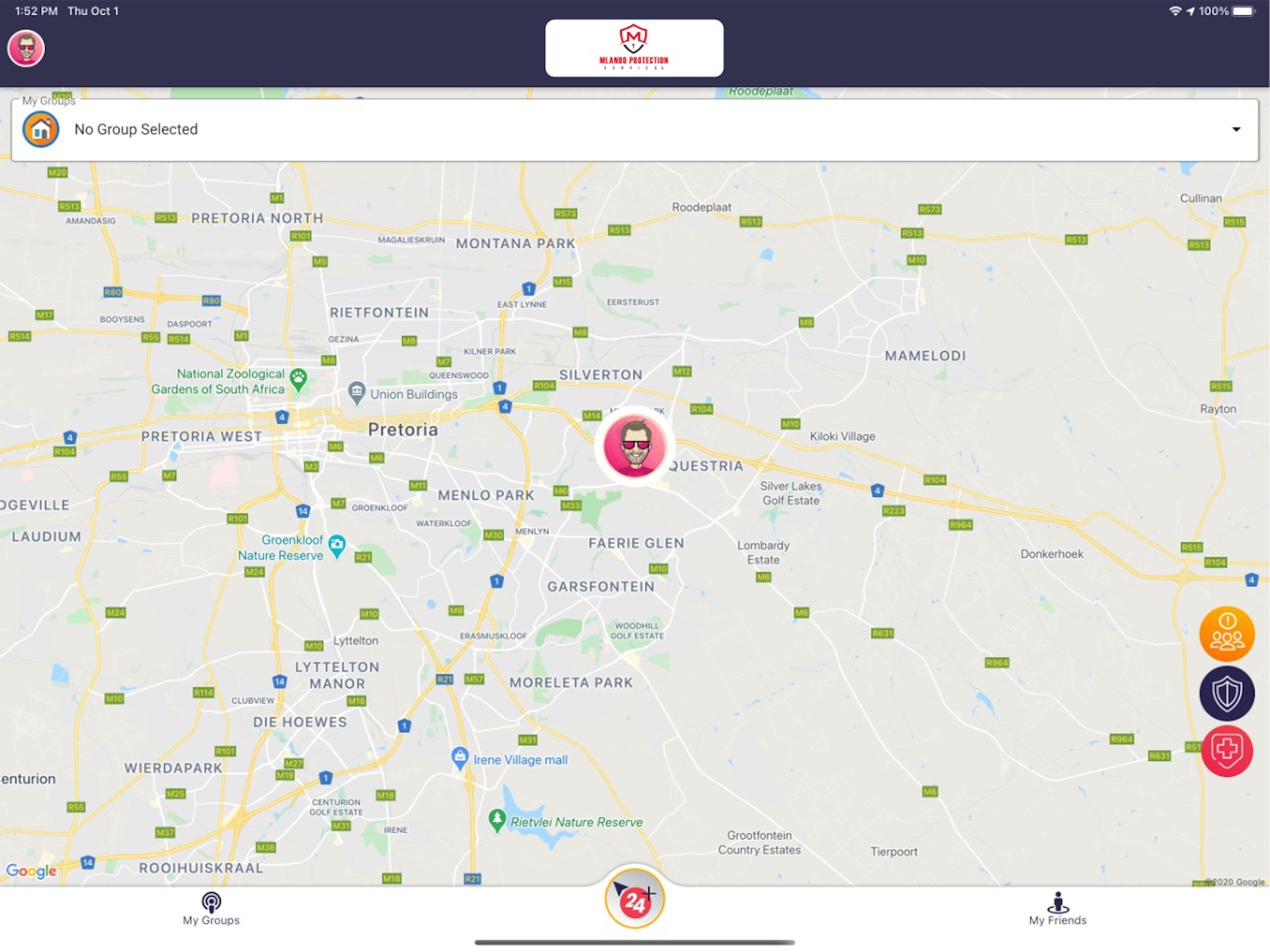Tap the National Zoological Gardens marker

point(298,379)
